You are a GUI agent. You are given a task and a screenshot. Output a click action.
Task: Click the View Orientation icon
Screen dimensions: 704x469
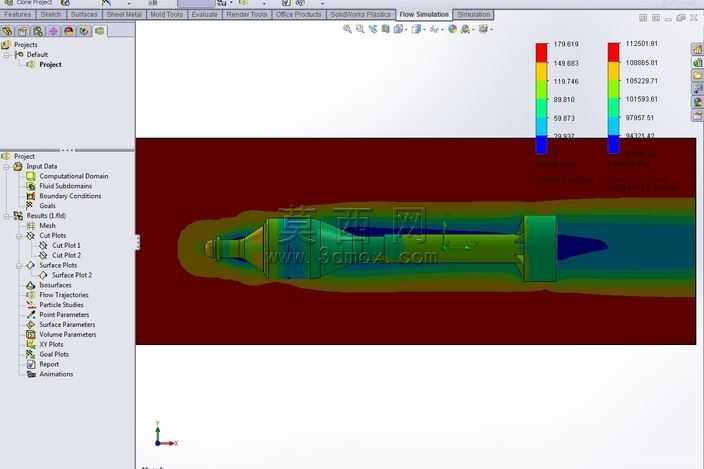[x=398, y=29]
